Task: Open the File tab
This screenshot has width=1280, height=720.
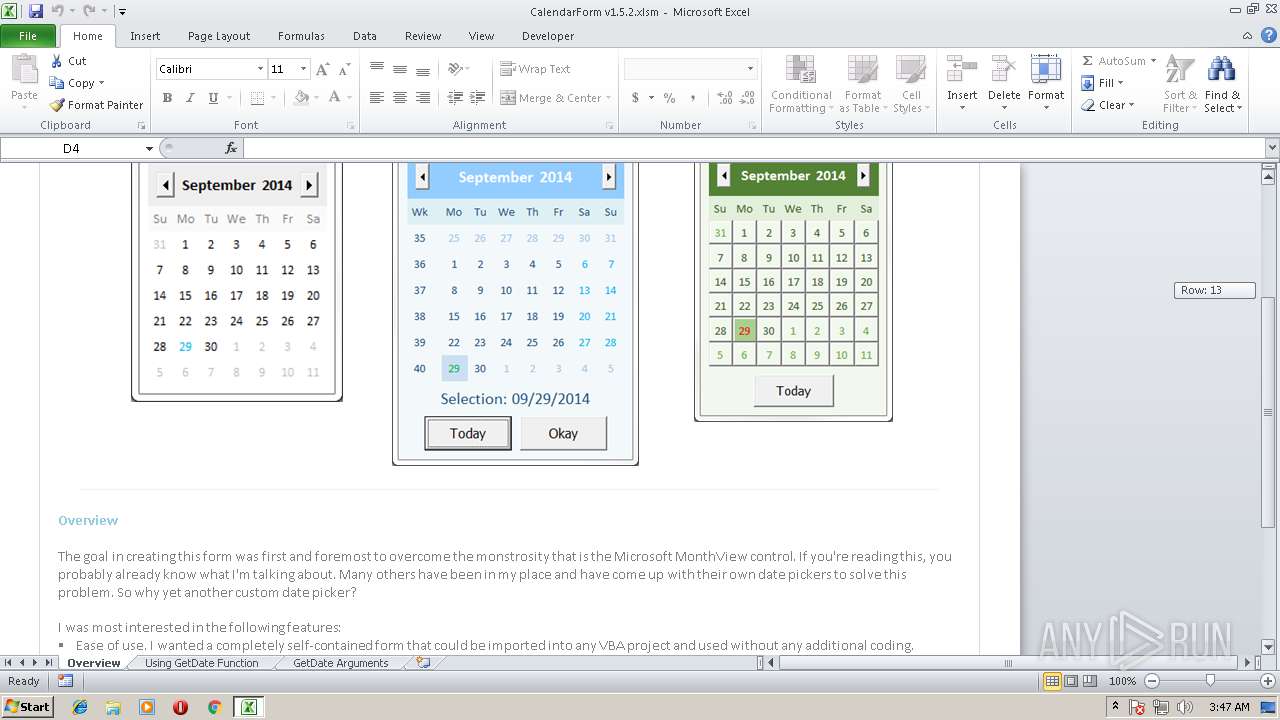Action: click(x=28, y=36)
